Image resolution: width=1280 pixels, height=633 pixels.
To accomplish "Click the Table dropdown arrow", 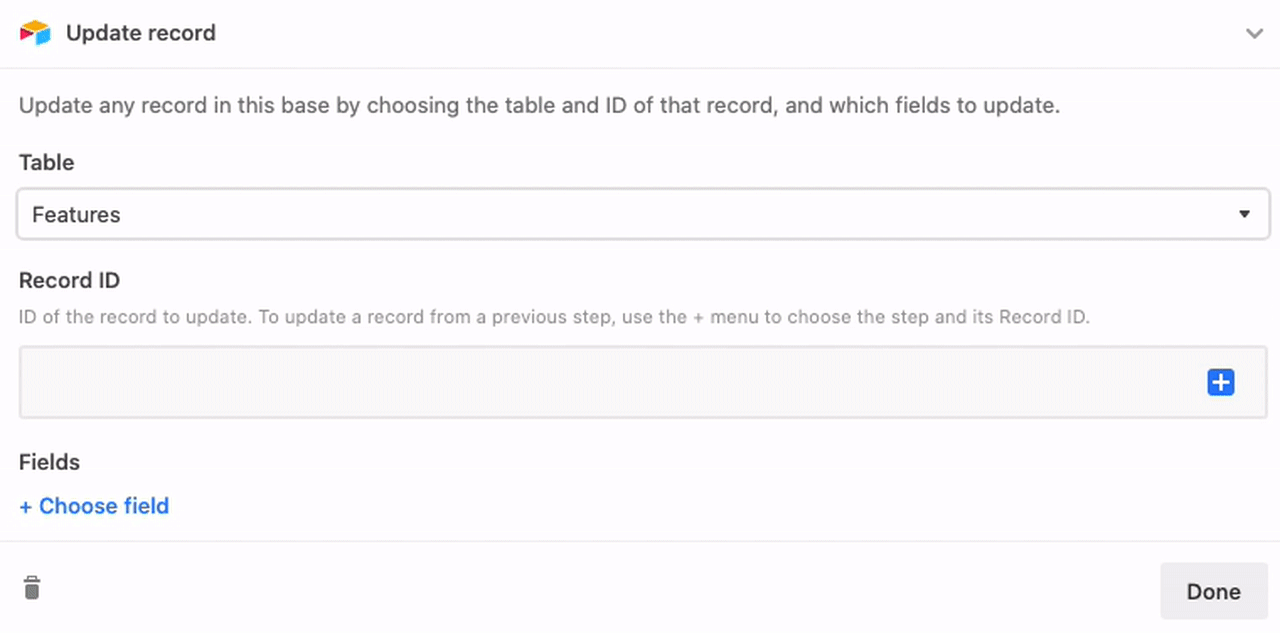I will pos(1244,214).
